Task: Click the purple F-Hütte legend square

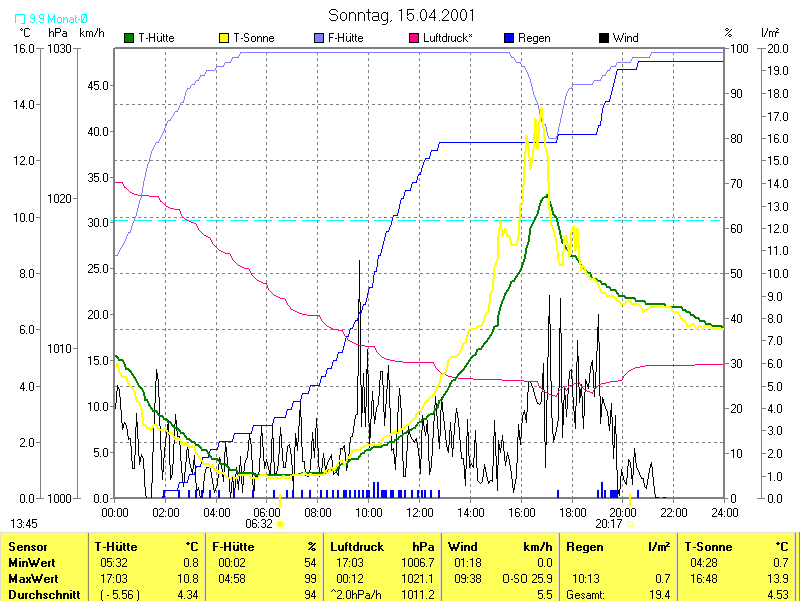Action: click(319, 38)
